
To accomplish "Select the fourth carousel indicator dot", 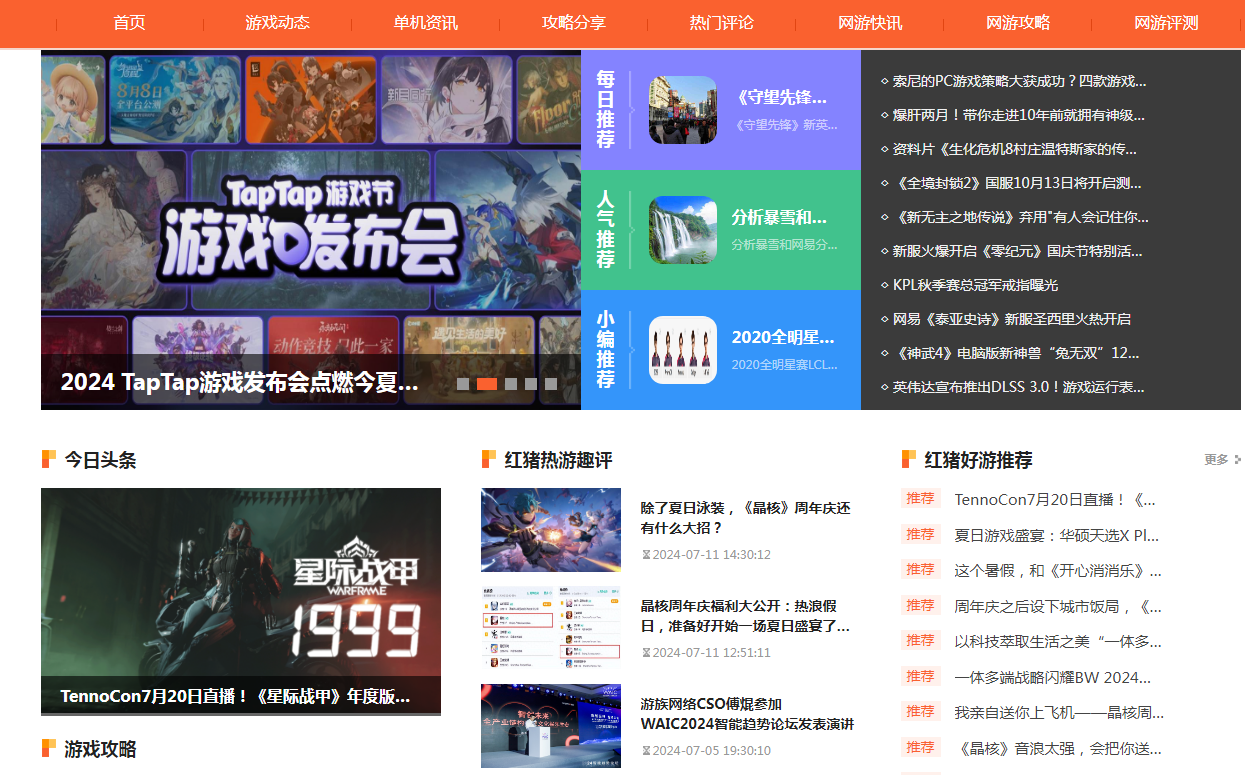I will (531, 384).
